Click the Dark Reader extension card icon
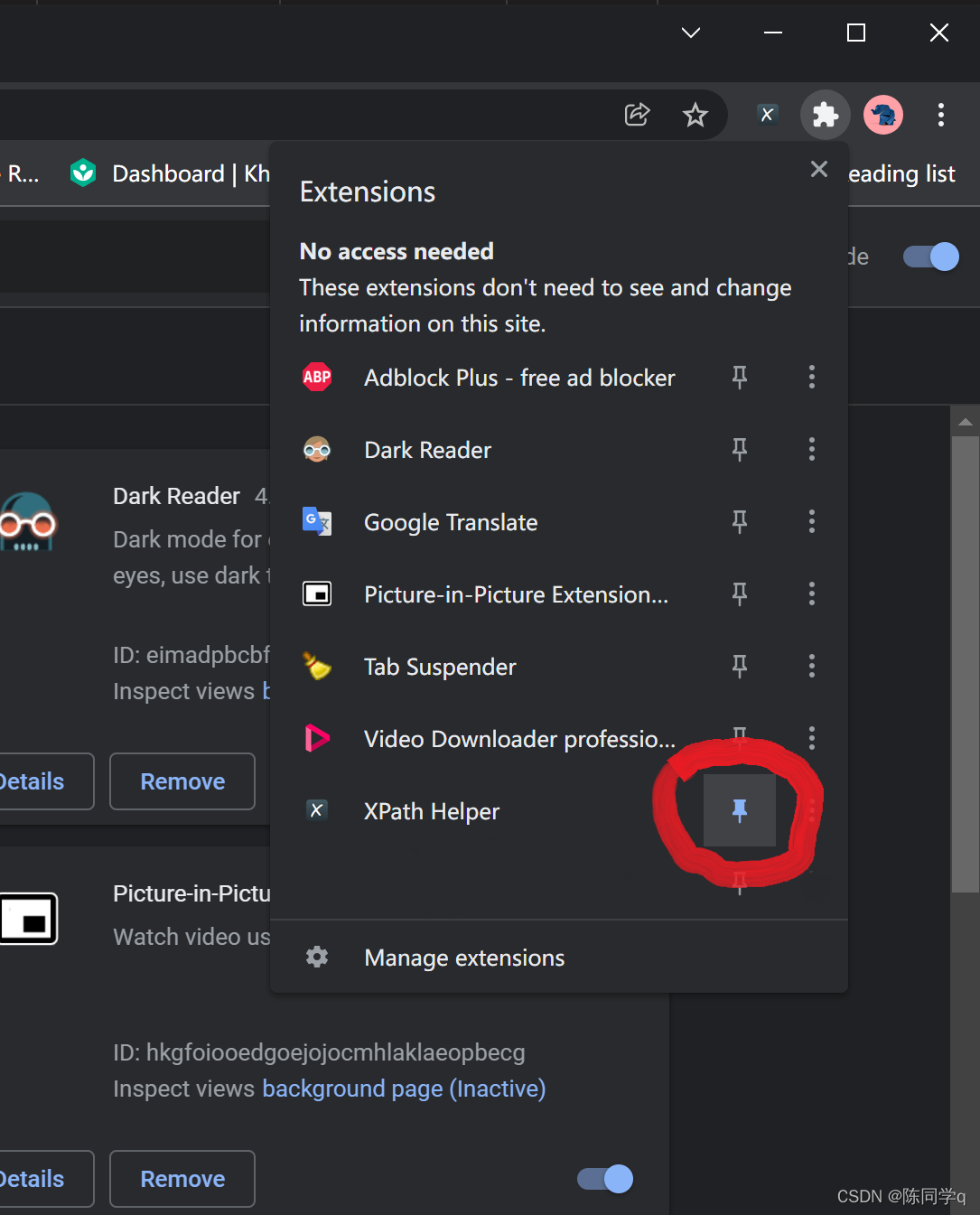 click(27, 522)
